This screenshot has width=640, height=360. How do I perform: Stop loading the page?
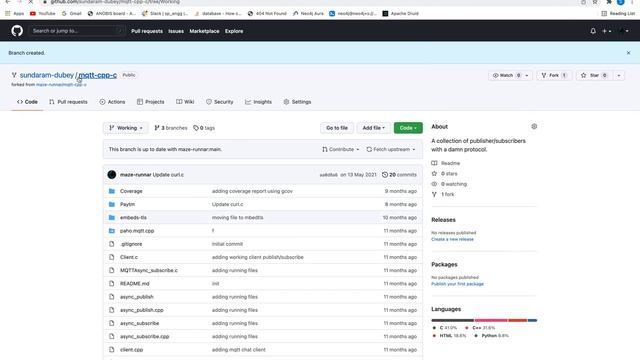(x=31, y=2)
